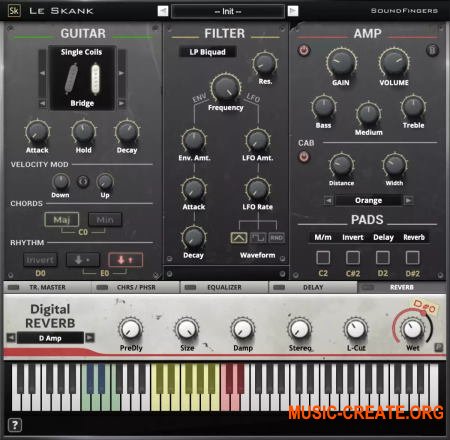Open the Orange cabinet selector

coord(368,200)
